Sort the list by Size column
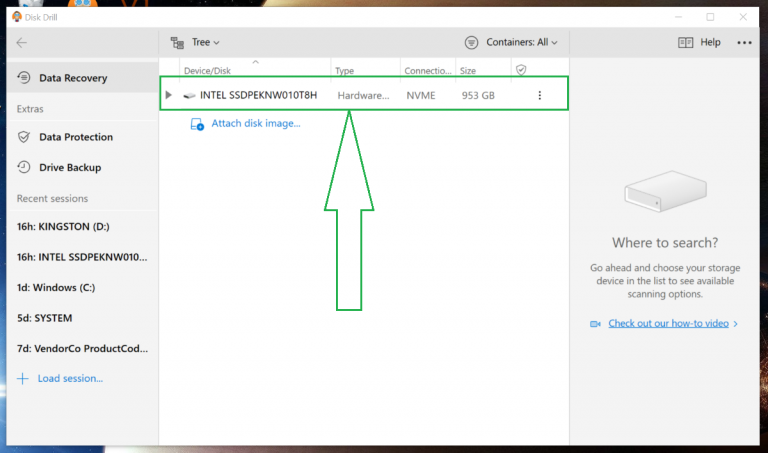768x453 pixels. click(468, 71)
